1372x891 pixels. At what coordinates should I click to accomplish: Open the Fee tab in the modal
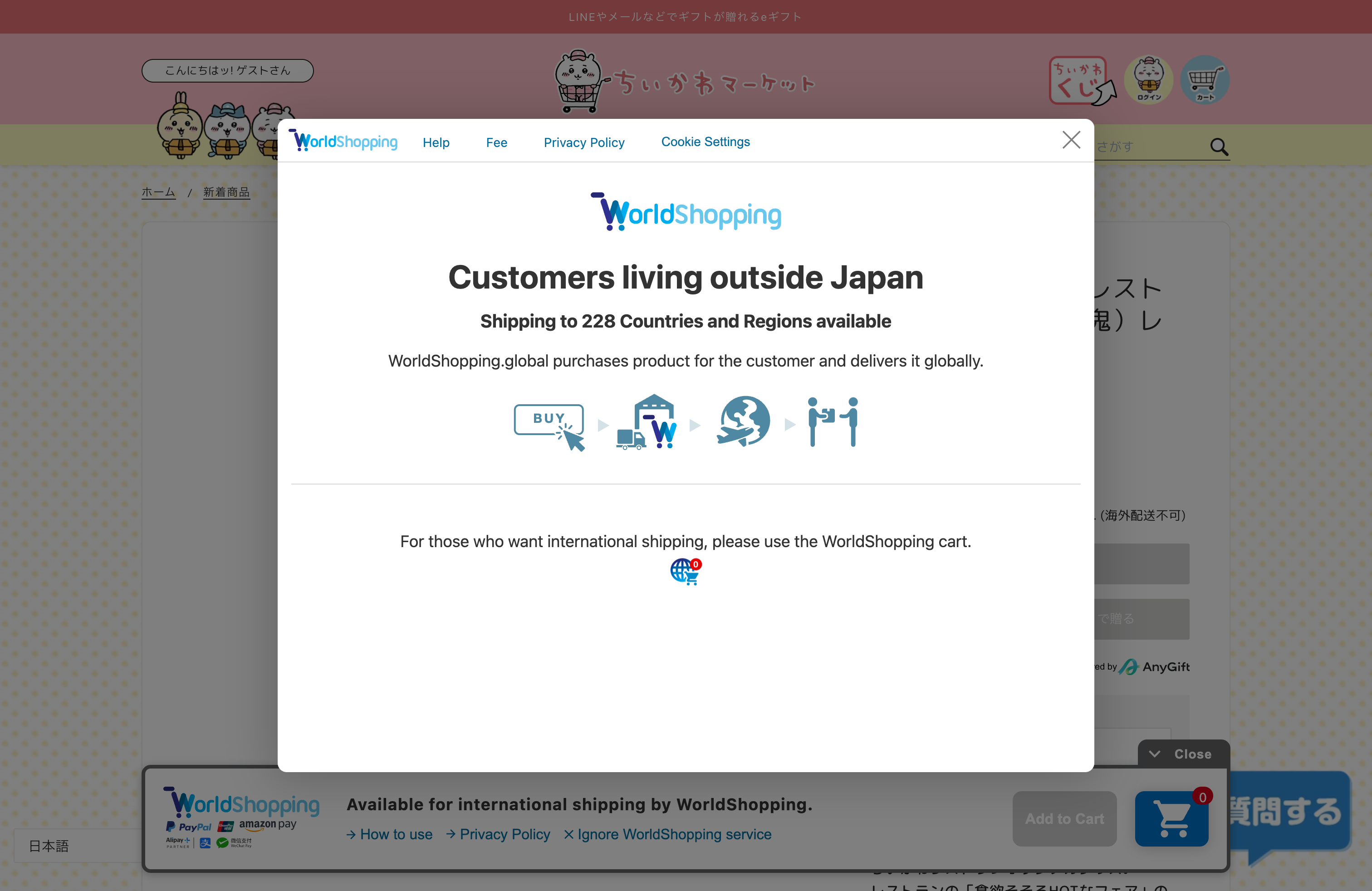[496, 142]
